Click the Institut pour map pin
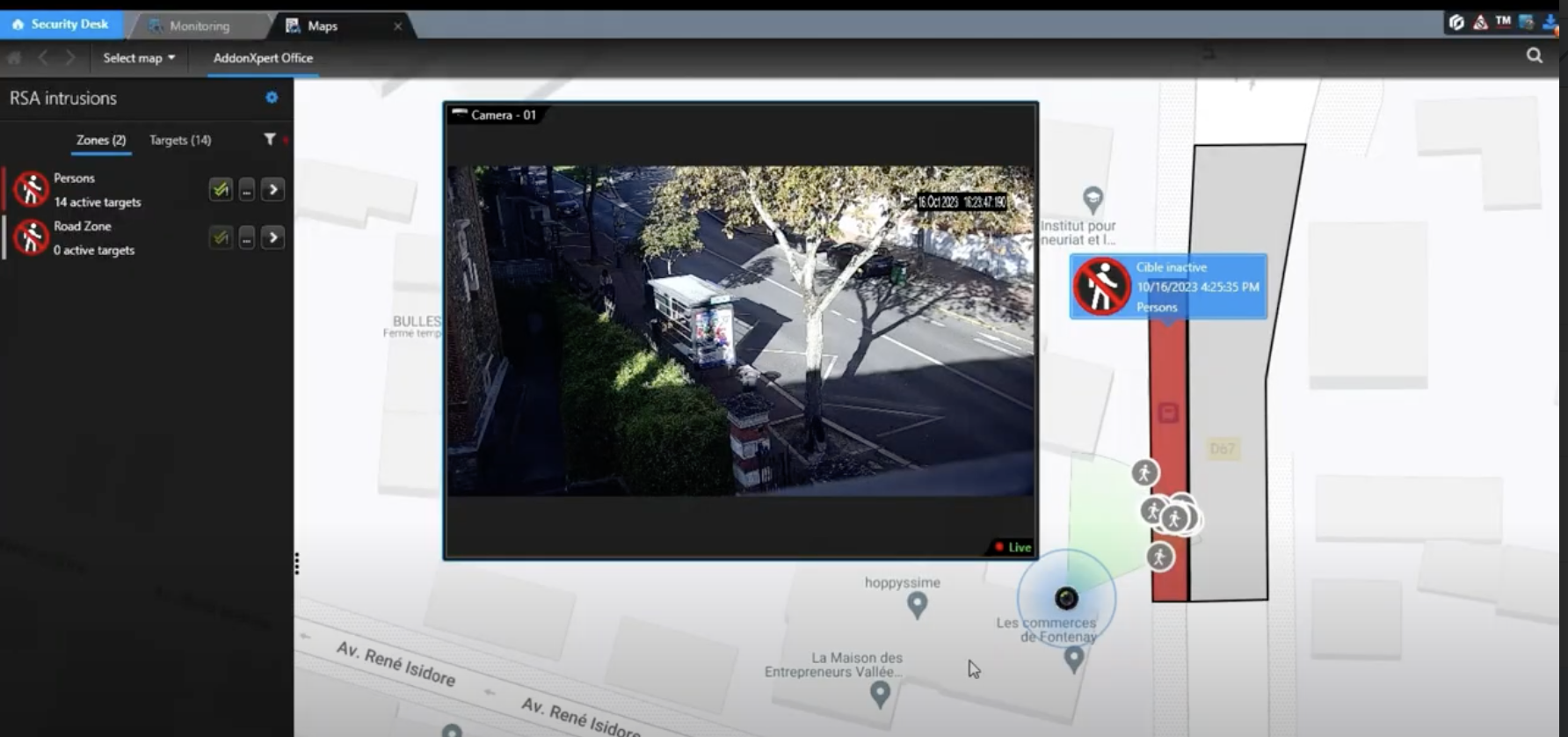The height and width of the screenshot is (737, 1568). coord(1093,199)
